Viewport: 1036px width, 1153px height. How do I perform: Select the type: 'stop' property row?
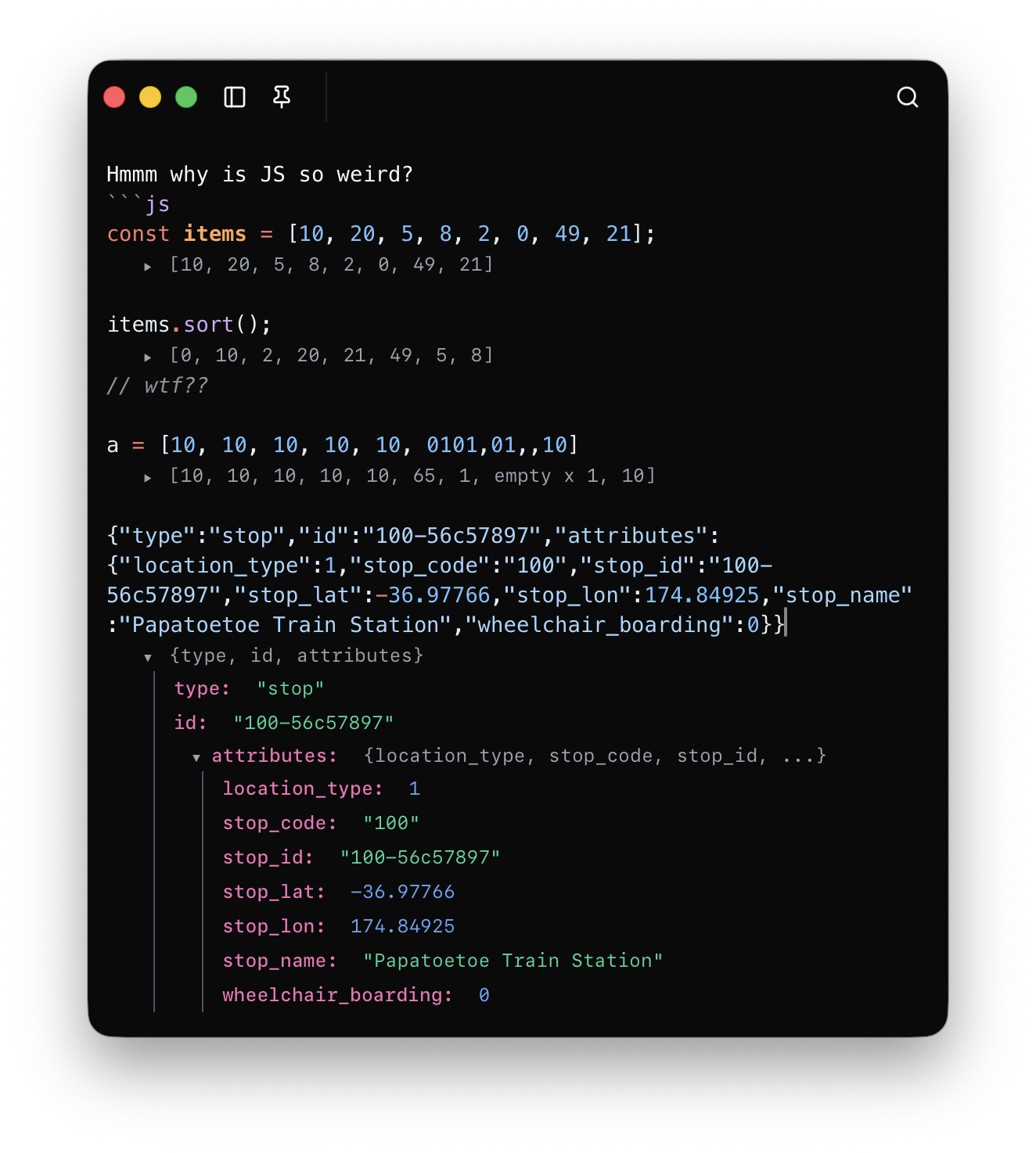(246, 688)
